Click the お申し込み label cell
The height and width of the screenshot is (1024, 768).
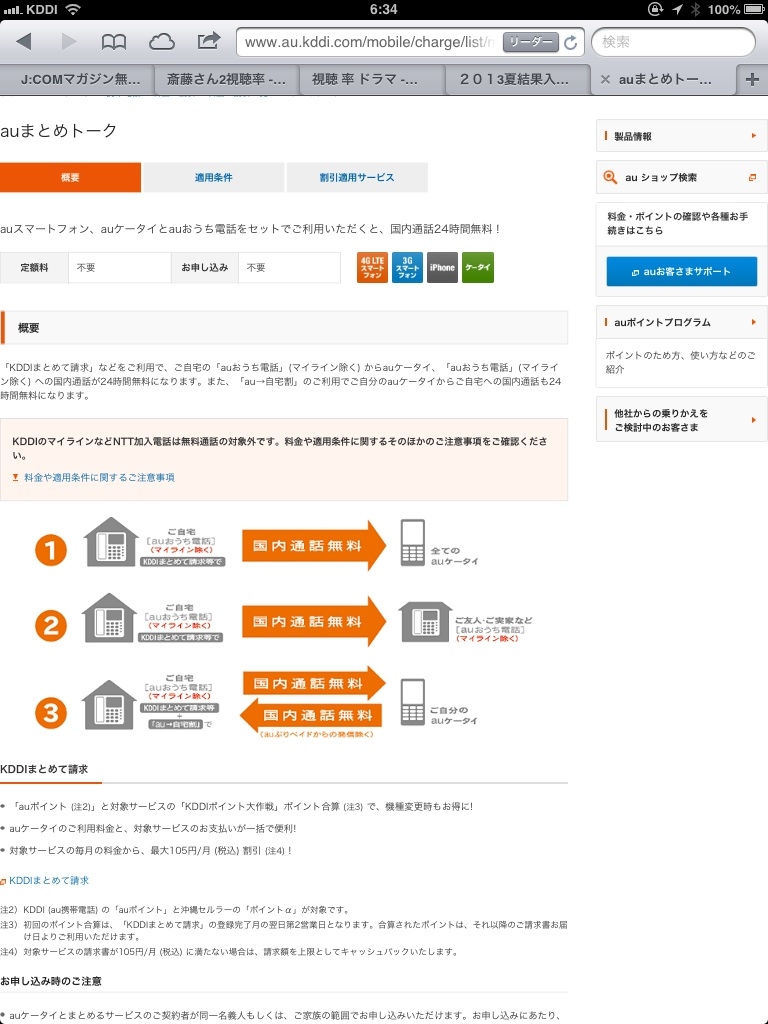coord(205,268)
